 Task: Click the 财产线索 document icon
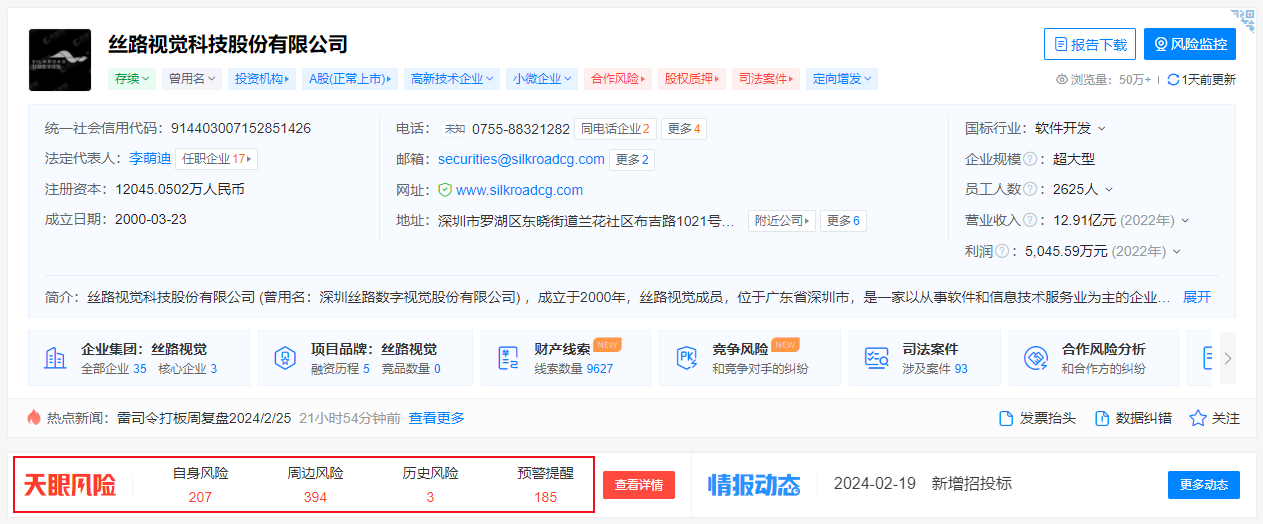click(x=509, y=358)
